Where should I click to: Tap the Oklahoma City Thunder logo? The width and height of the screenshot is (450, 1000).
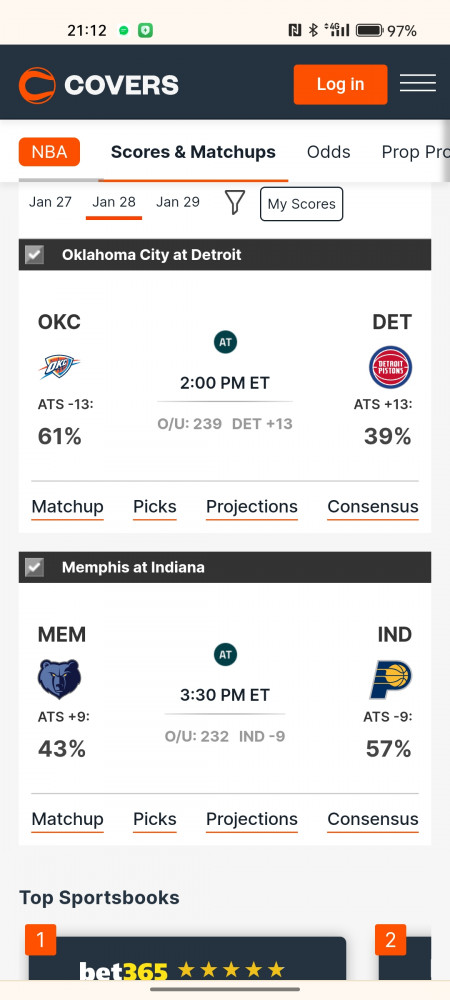pos(59,367)
